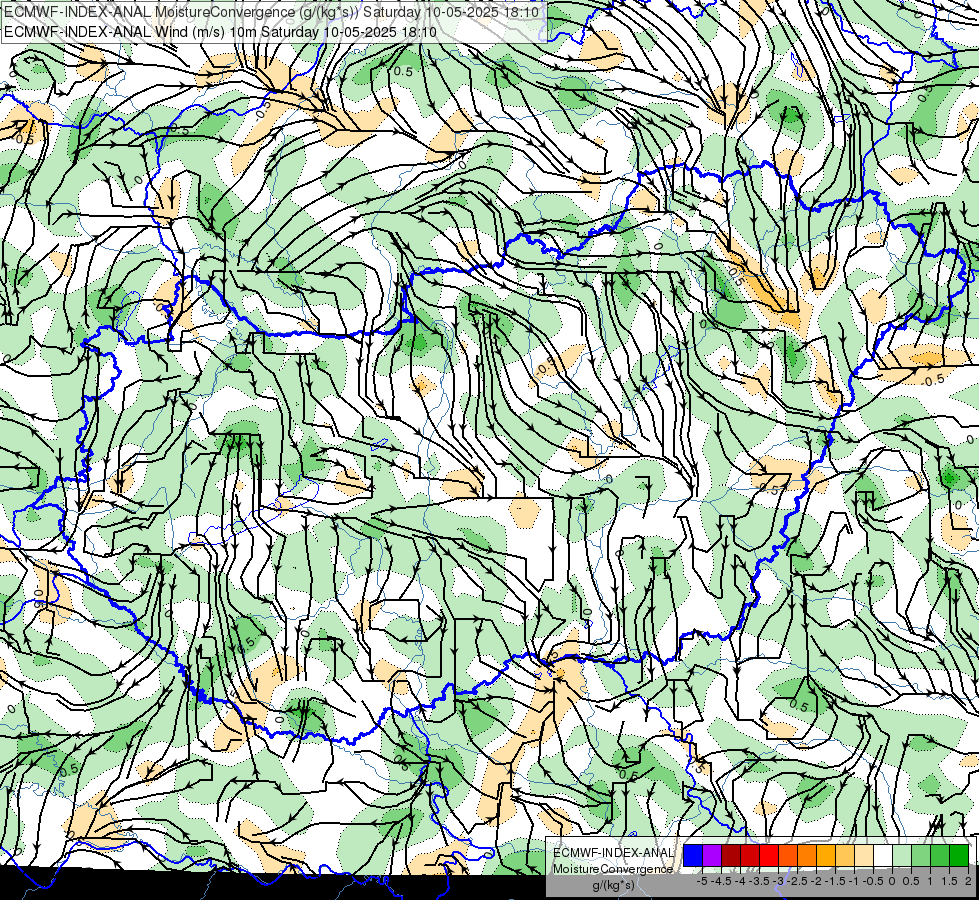Click the legend tick label -5

pos(702,881)
